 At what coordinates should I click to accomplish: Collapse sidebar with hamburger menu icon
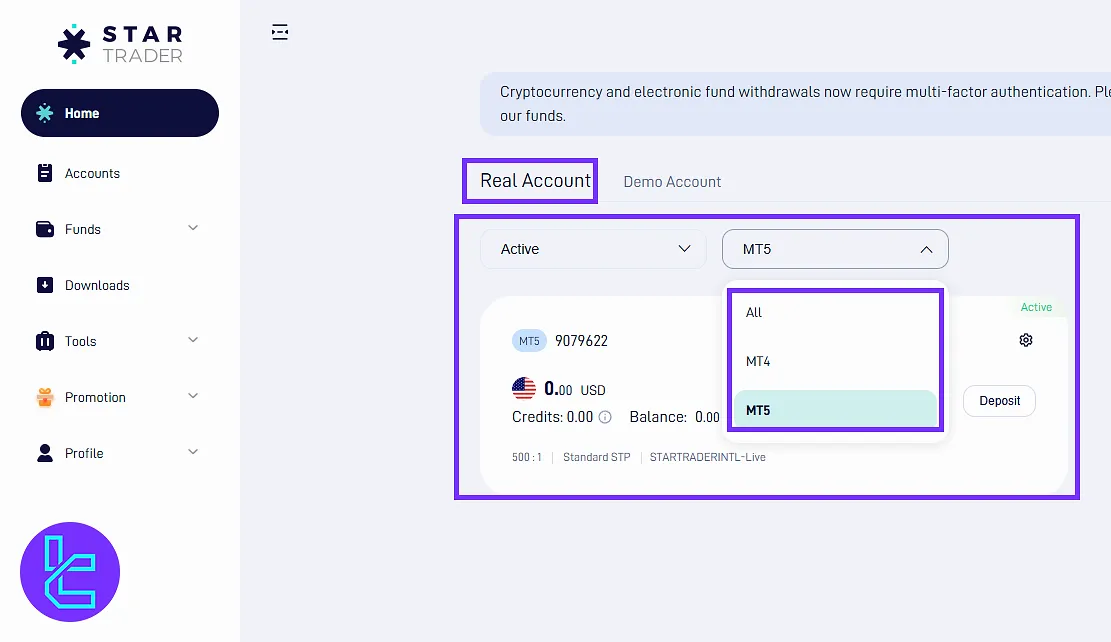pyautogui.click(x=280, y=32)
